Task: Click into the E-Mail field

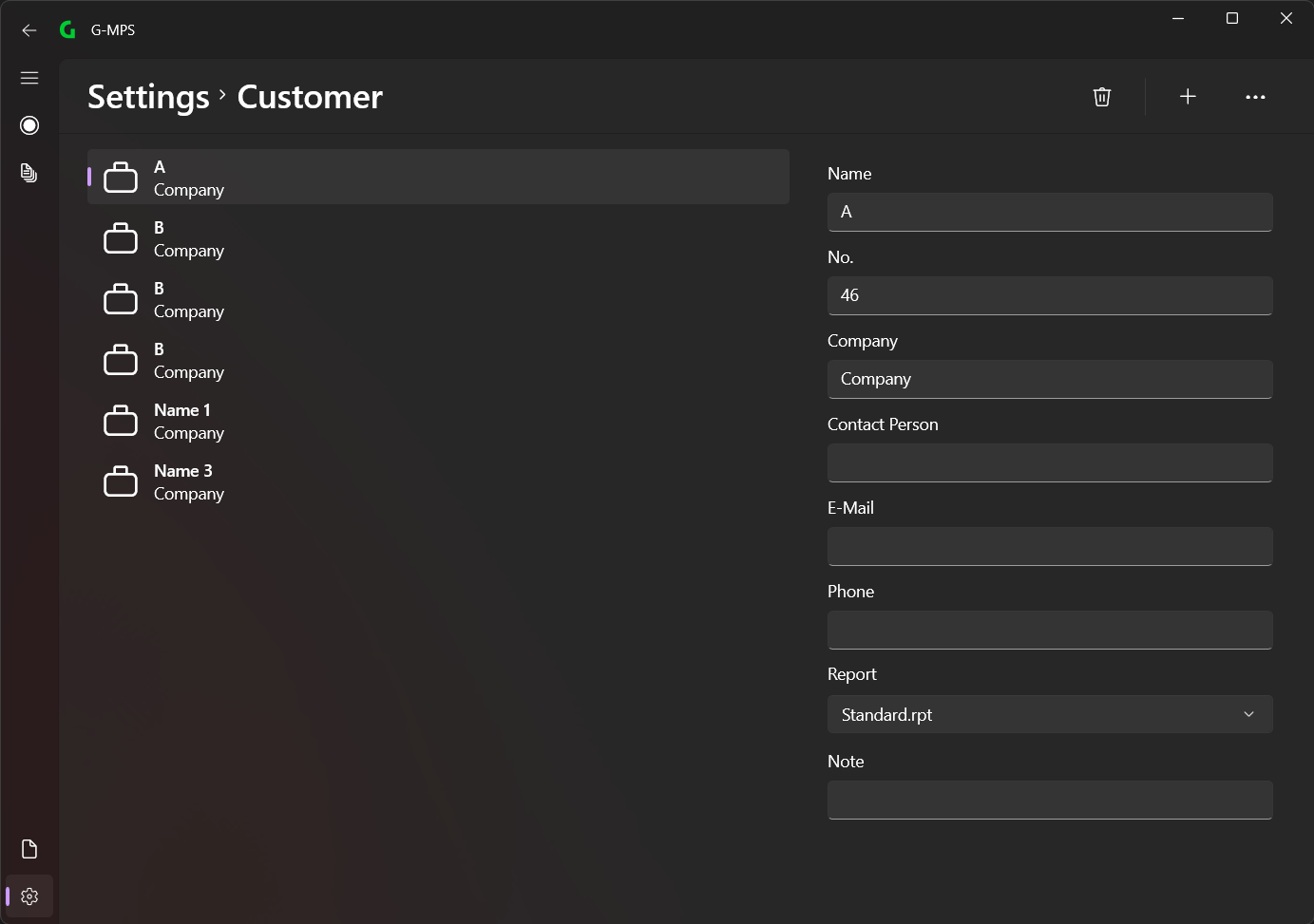Action: 1050,547
